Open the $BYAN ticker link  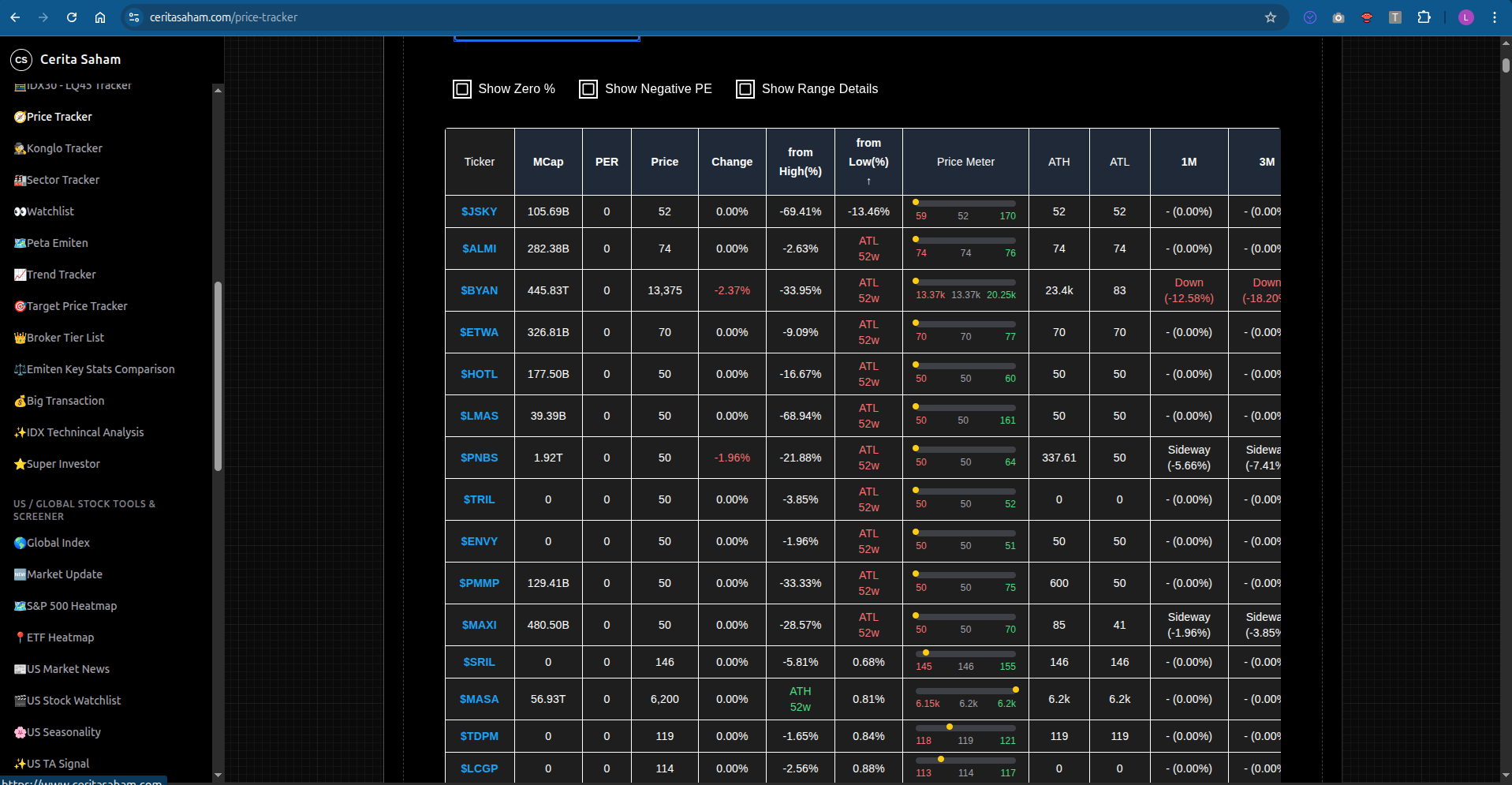click(x=479, y=290)
